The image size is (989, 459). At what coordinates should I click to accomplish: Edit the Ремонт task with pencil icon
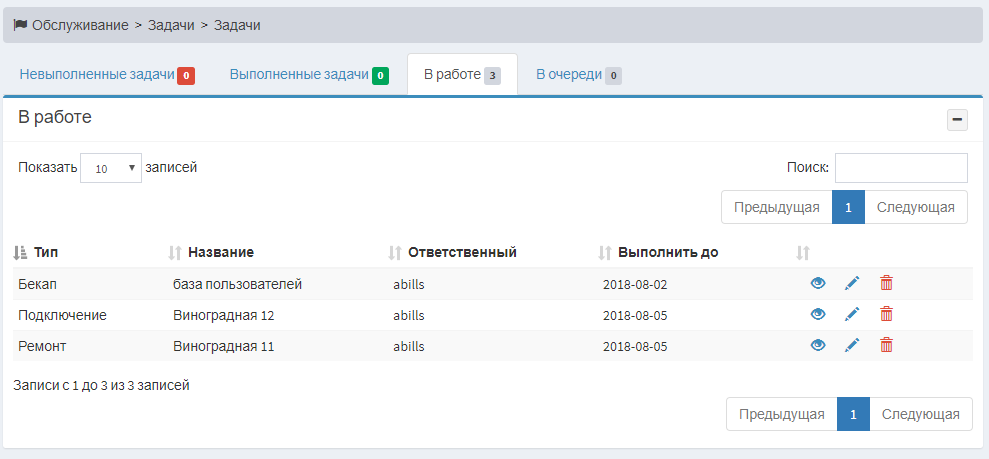click(852, 345)
